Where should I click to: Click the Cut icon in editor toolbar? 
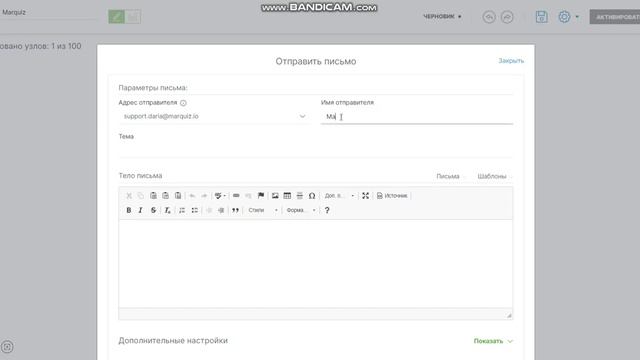coord(129,196)
